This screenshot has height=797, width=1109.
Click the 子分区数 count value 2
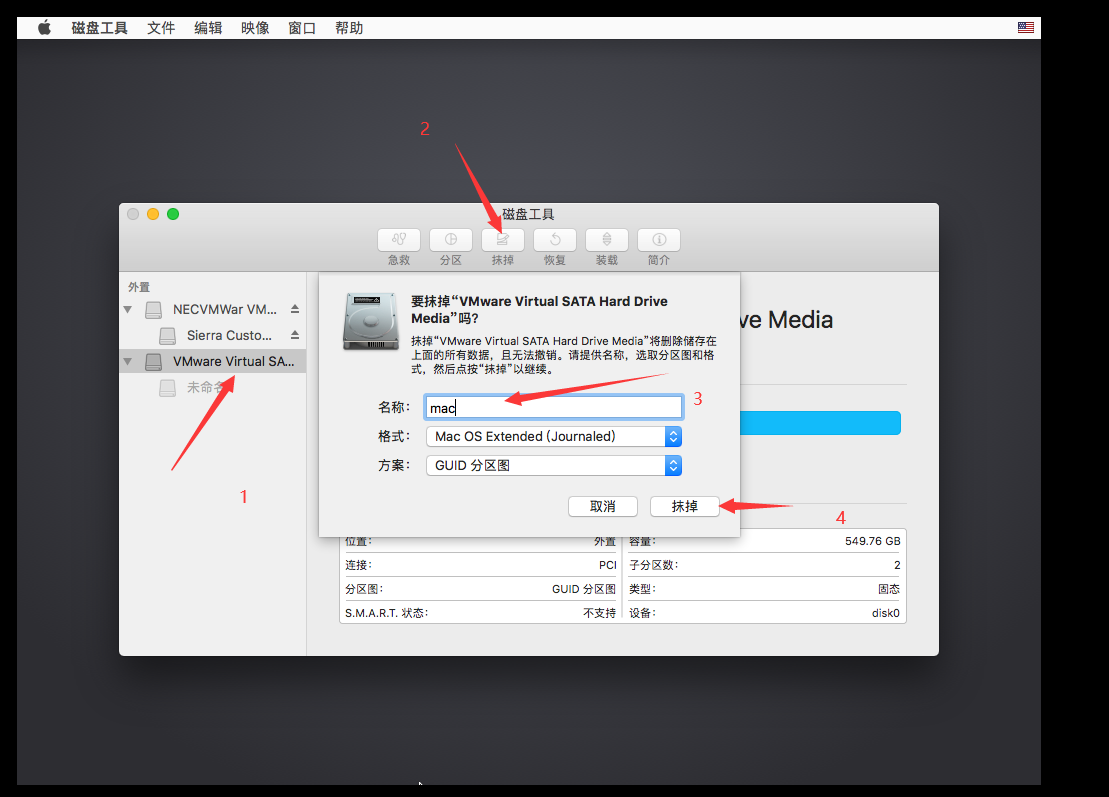click(897, 565)
